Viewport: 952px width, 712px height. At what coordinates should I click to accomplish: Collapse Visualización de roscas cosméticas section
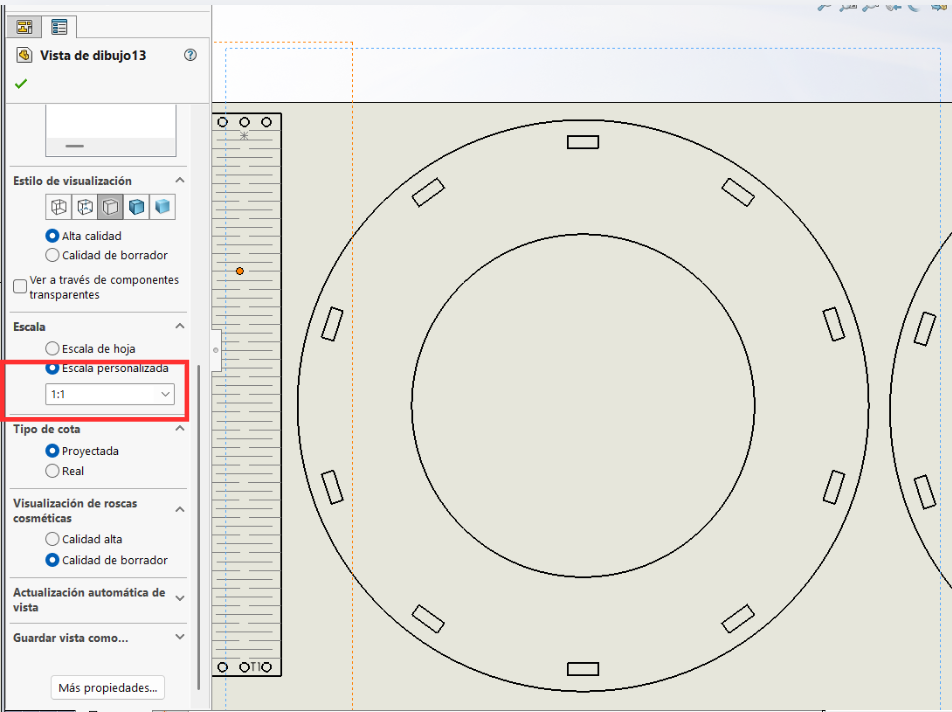coord(180,509)
